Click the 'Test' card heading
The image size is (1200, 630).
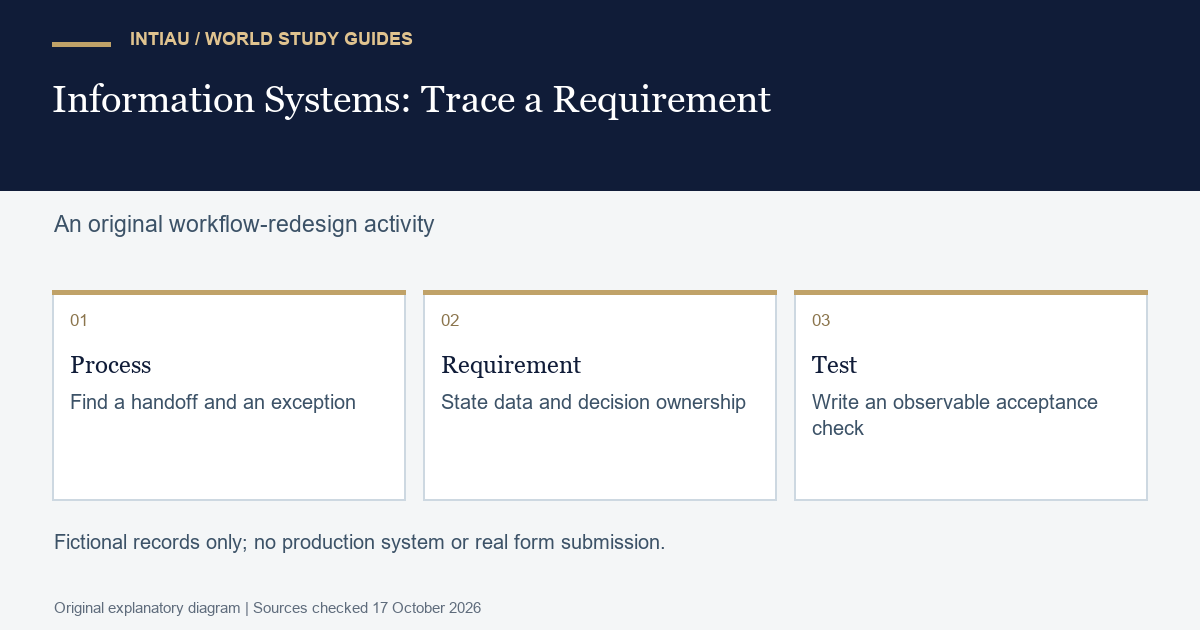pos(834,365)
